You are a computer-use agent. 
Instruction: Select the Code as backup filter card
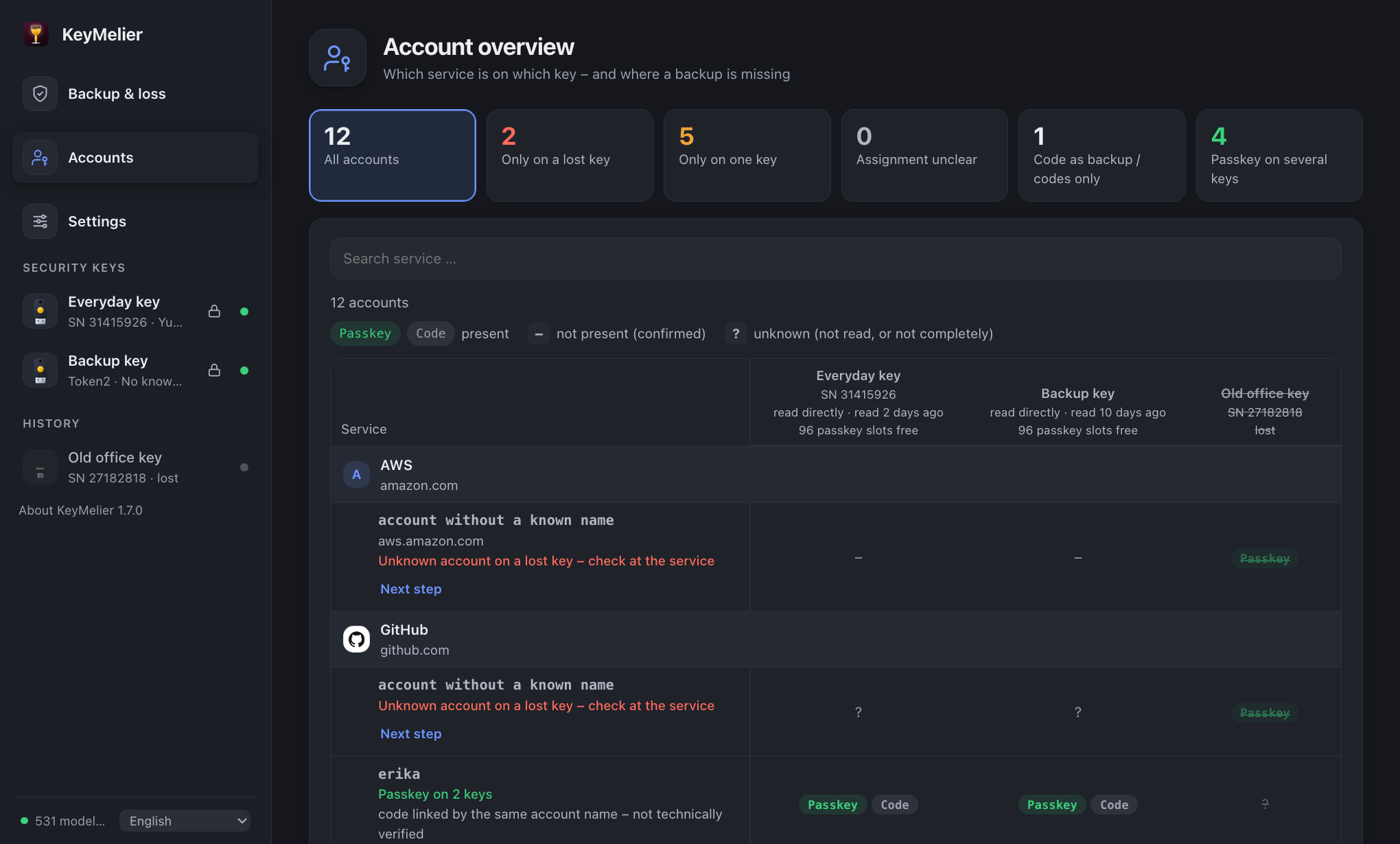click(1102, 155)
